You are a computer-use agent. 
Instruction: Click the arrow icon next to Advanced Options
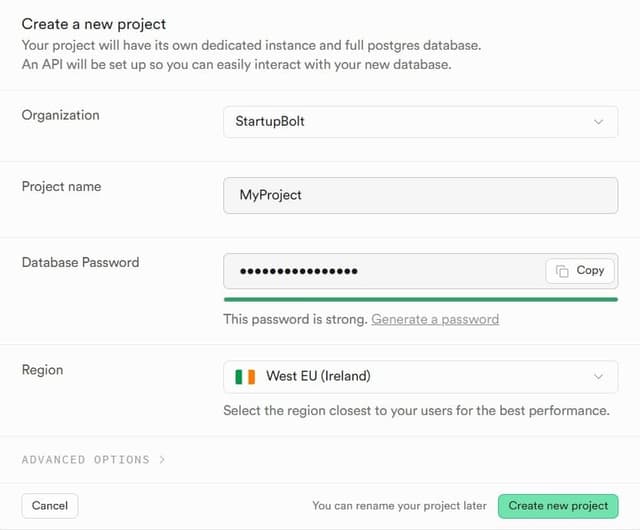tap(162, 460)
